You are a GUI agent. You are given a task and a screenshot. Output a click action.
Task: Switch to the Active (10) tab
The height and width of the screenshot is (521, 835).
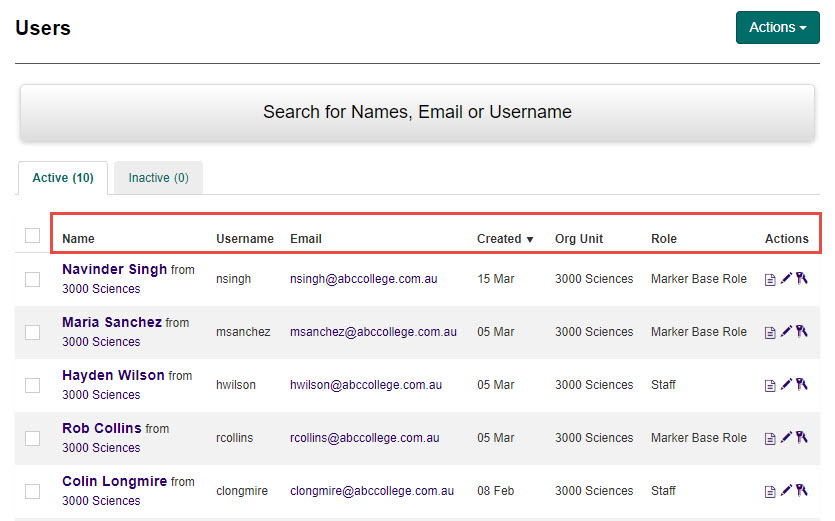tap(63, 178)
